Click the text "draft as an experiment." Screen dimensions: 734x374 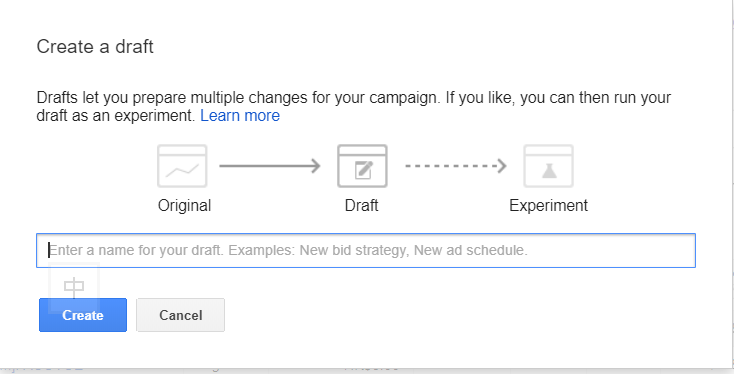point(116,116)
